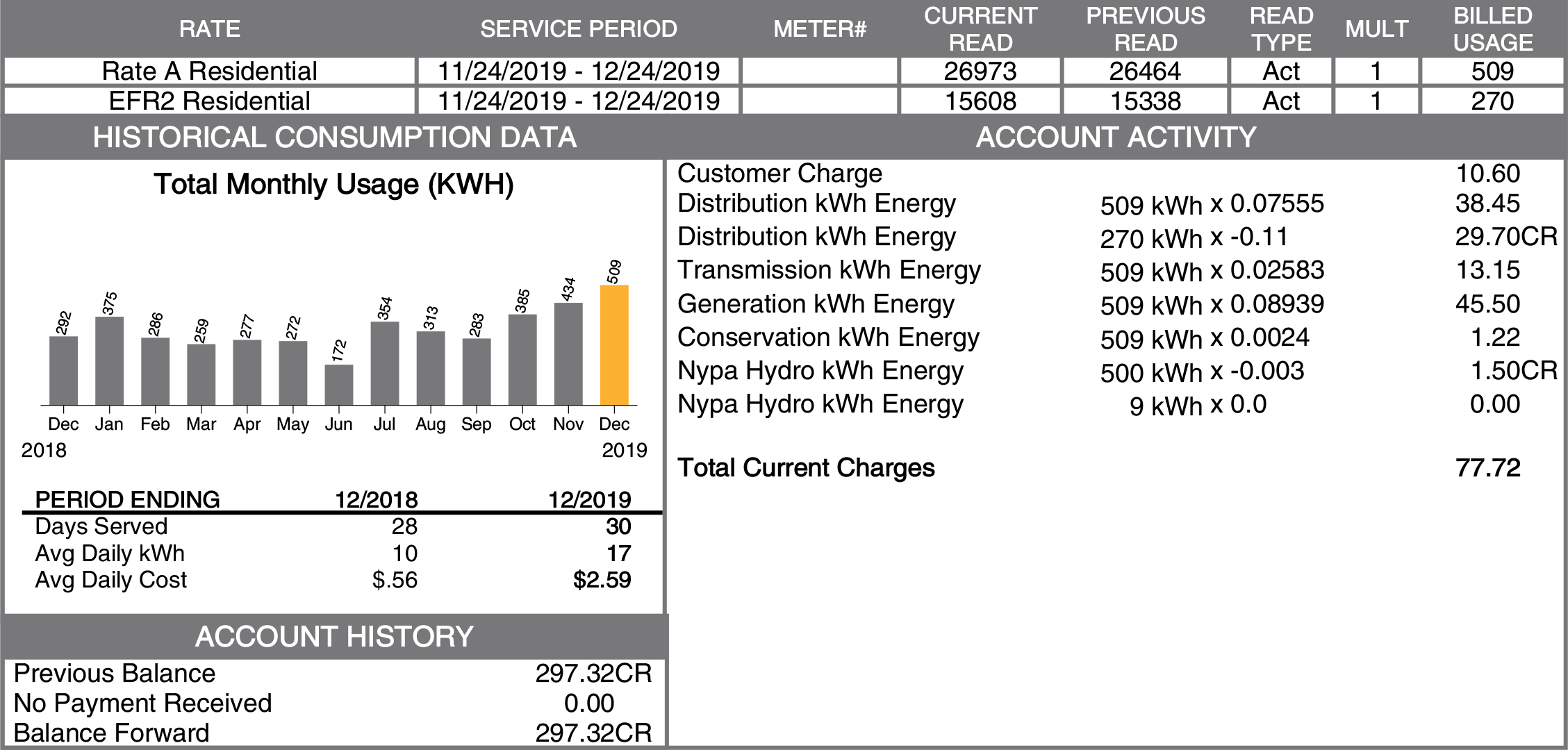The height and width of the screenshot is (750, 1568).
Task: Click the orange Dec 2019 usage bar
Action: 614,345
